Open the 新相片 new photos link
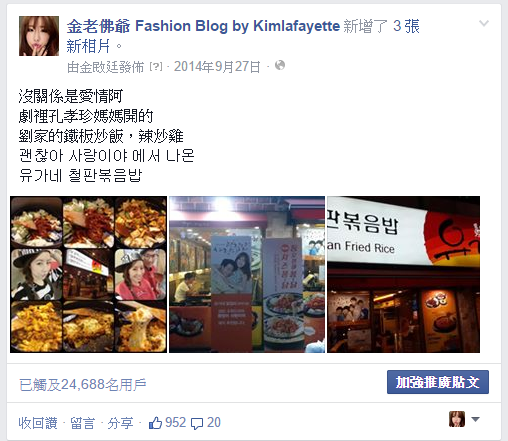Viewport: 508px width, 441px height. pyautogui.click(x=88, y=46)
